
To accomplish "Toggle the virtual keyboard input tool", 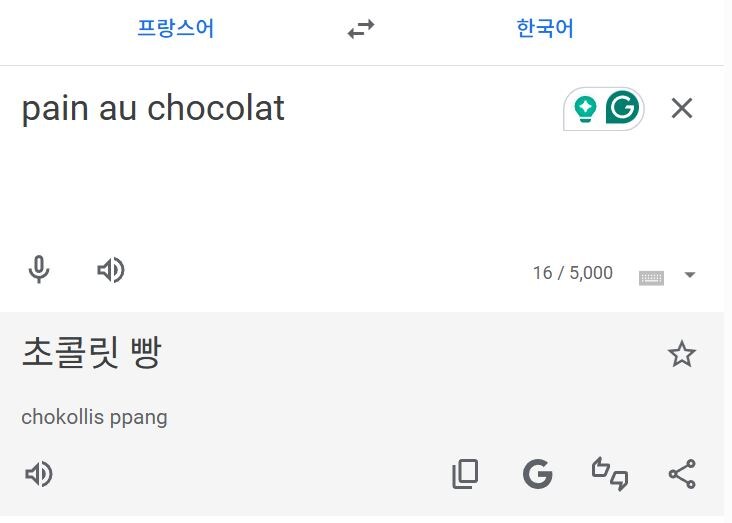I will point(651,278).
